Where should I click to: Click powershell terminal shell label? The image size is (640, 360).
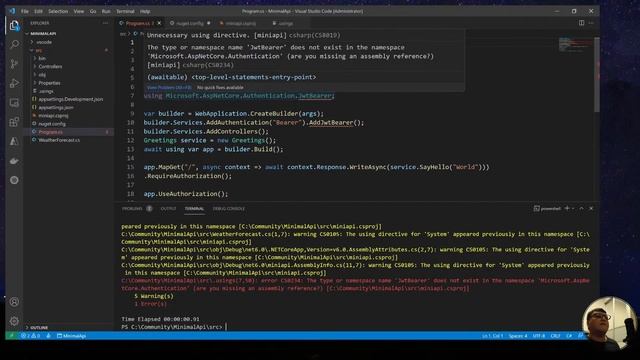click(547, 209)
